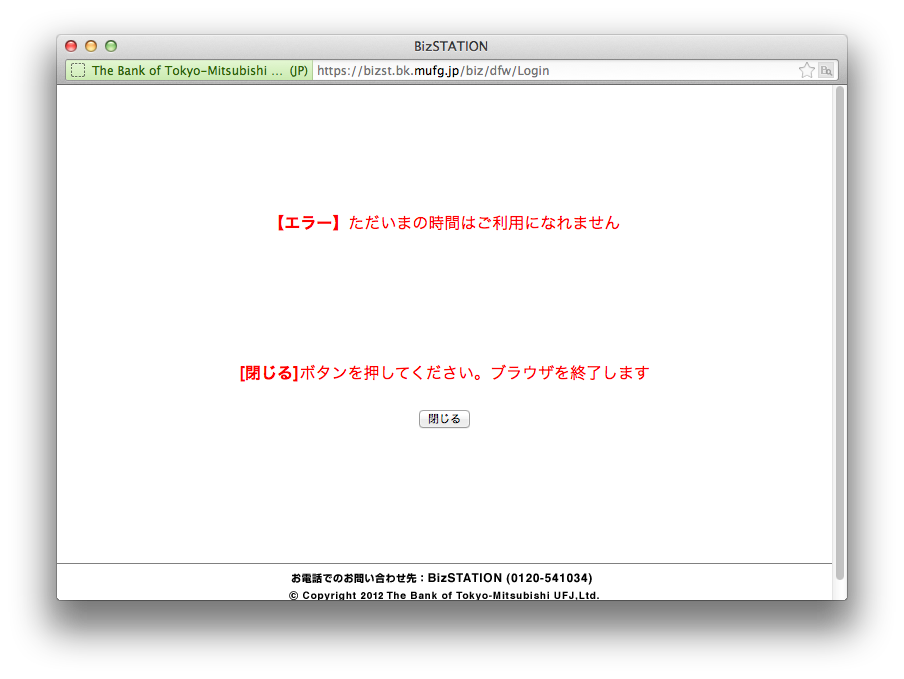Click the 閉じる button

click(x=444, y=419)
